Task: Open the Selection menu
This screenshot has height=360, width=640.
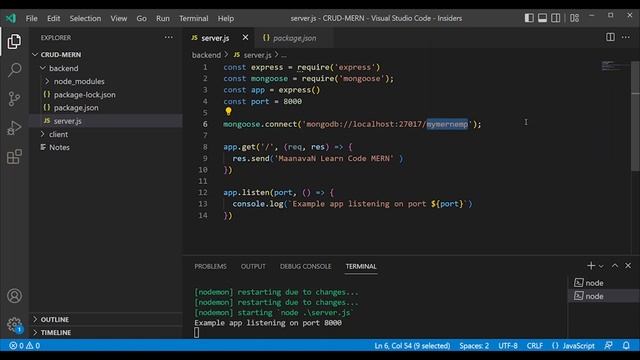Action: (85, 18)
